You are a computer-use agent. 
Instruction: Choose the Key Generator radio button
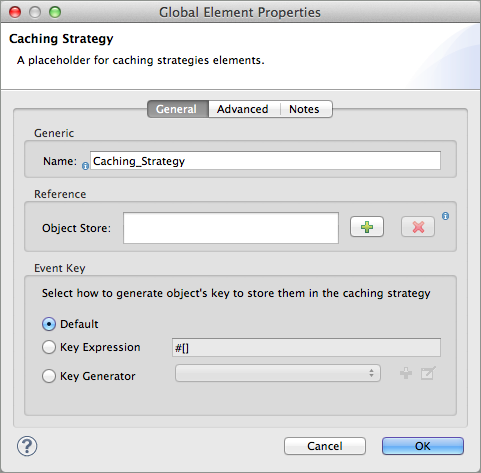(x=49, y=376)
